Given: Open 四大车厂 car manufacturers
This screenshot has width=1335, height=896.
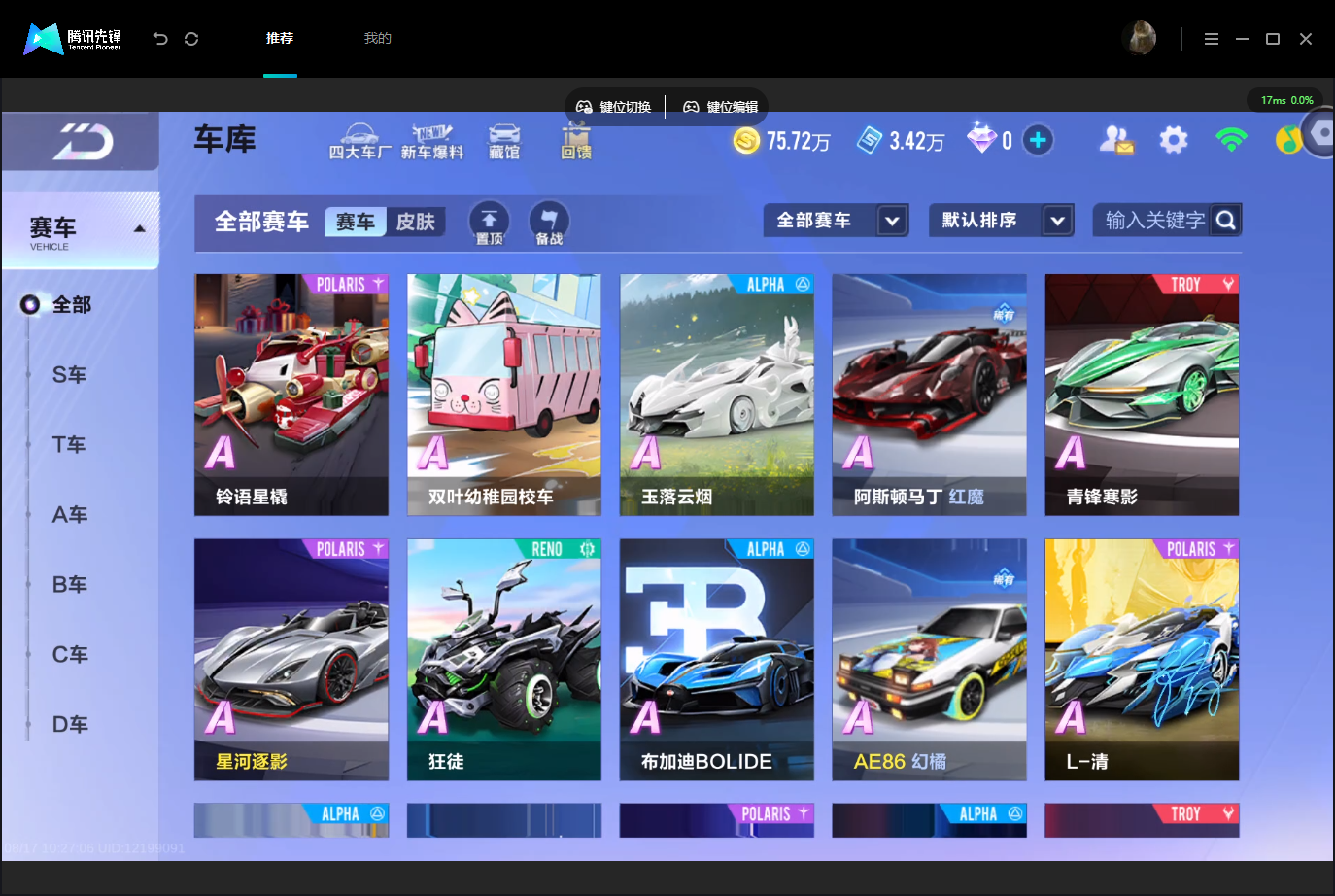Looking at the screenshot, I should (360, 142).
